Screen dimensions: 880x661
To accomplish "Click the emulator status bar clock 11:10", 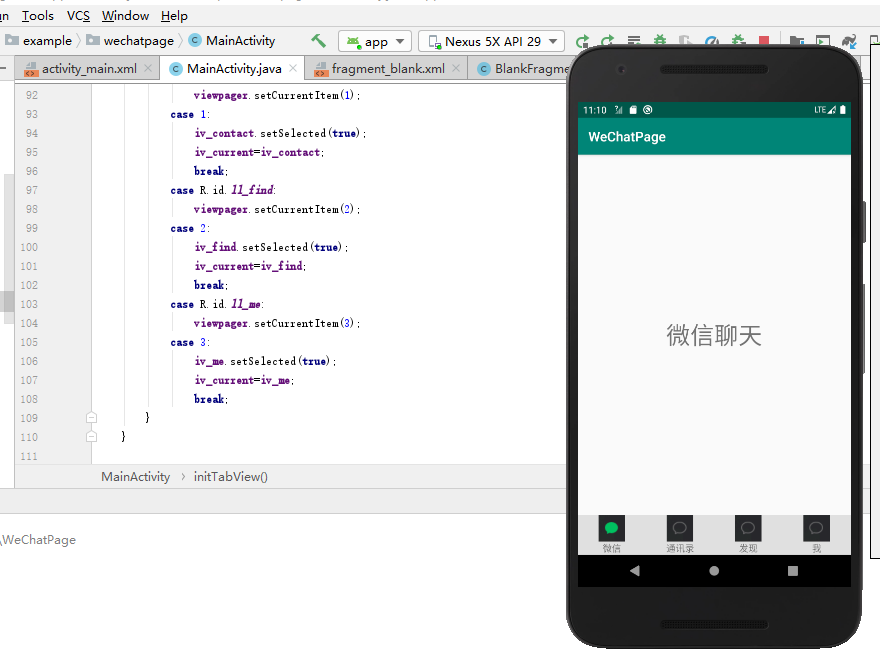I will tap(594, 110).
